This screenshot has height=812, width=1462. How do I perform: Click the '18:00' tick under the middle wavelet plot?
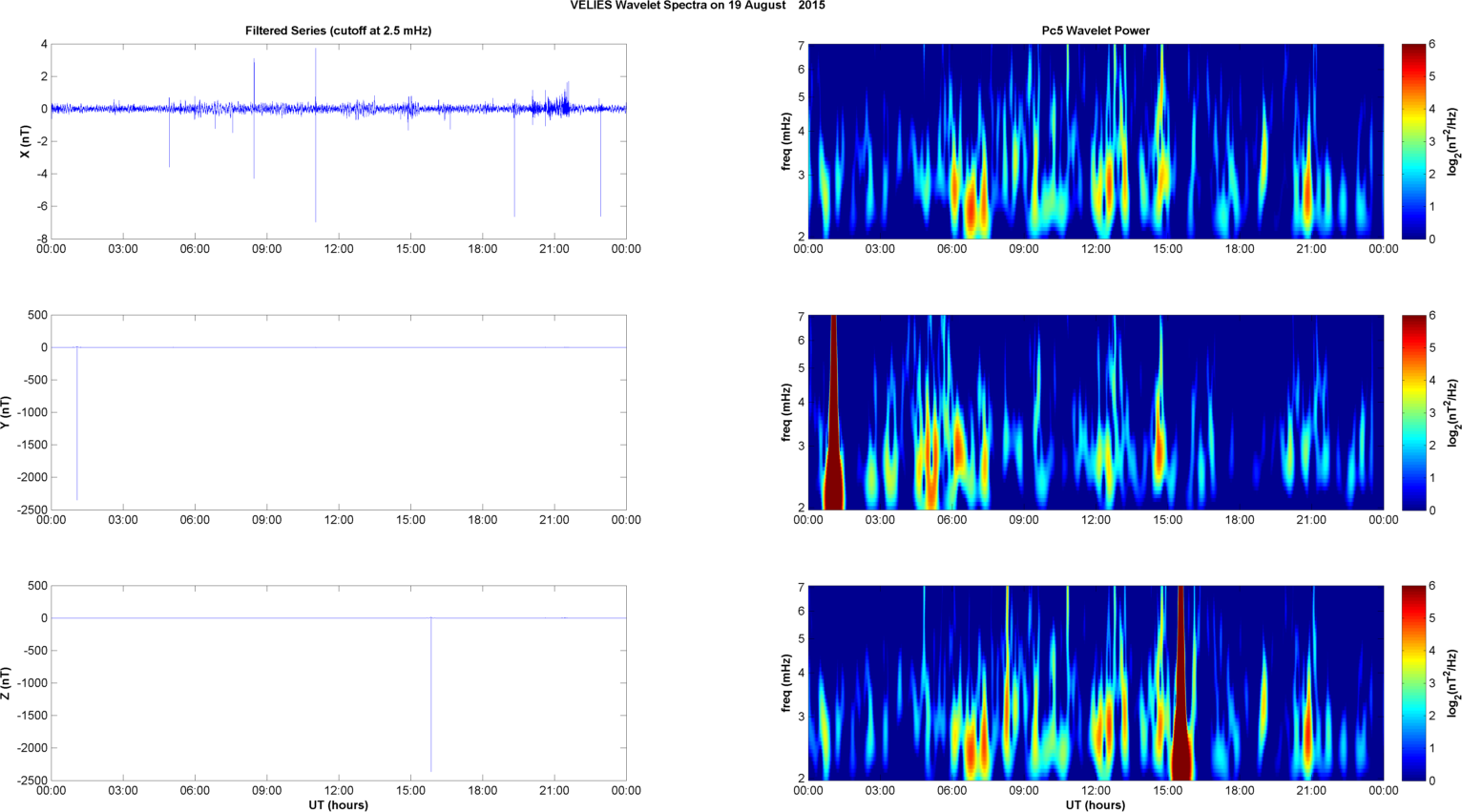1240,520
